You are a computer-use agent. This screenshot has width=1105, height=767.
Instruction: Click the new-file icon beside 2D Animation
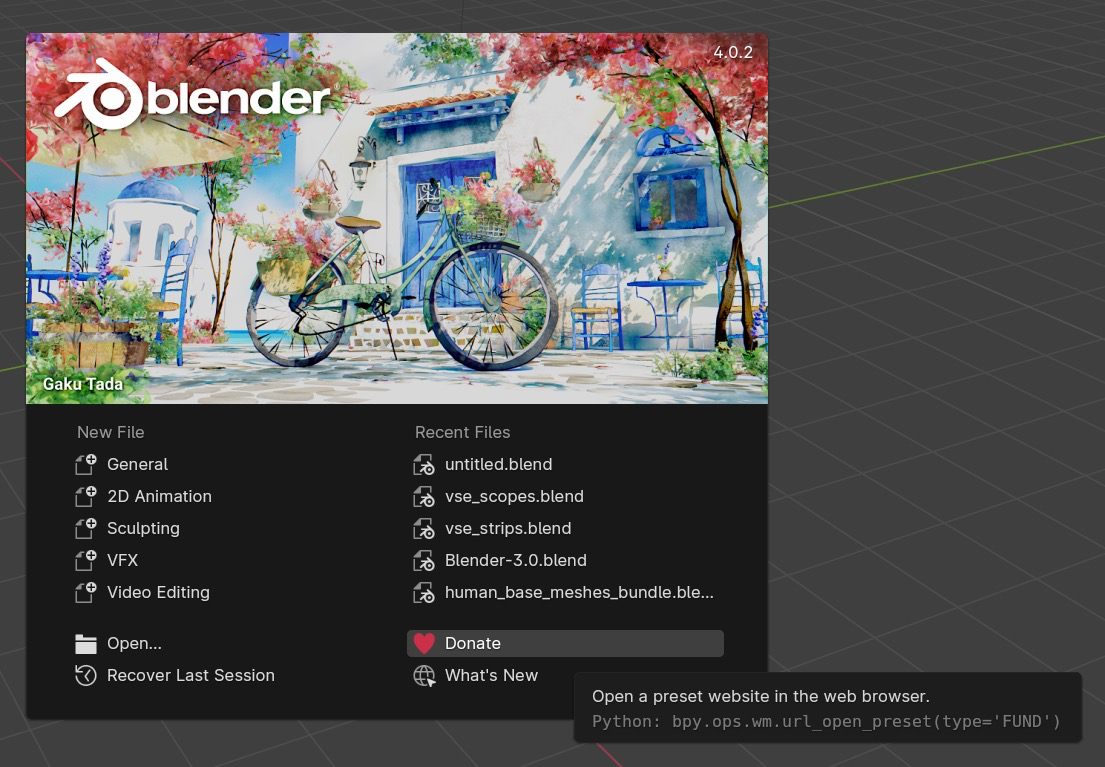point(85,496)
